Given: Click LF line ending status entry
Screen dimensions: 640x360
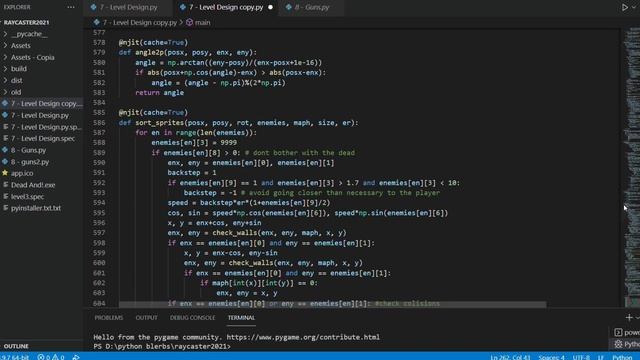Looking at the screenshot, I should click(x=601, y=357).
